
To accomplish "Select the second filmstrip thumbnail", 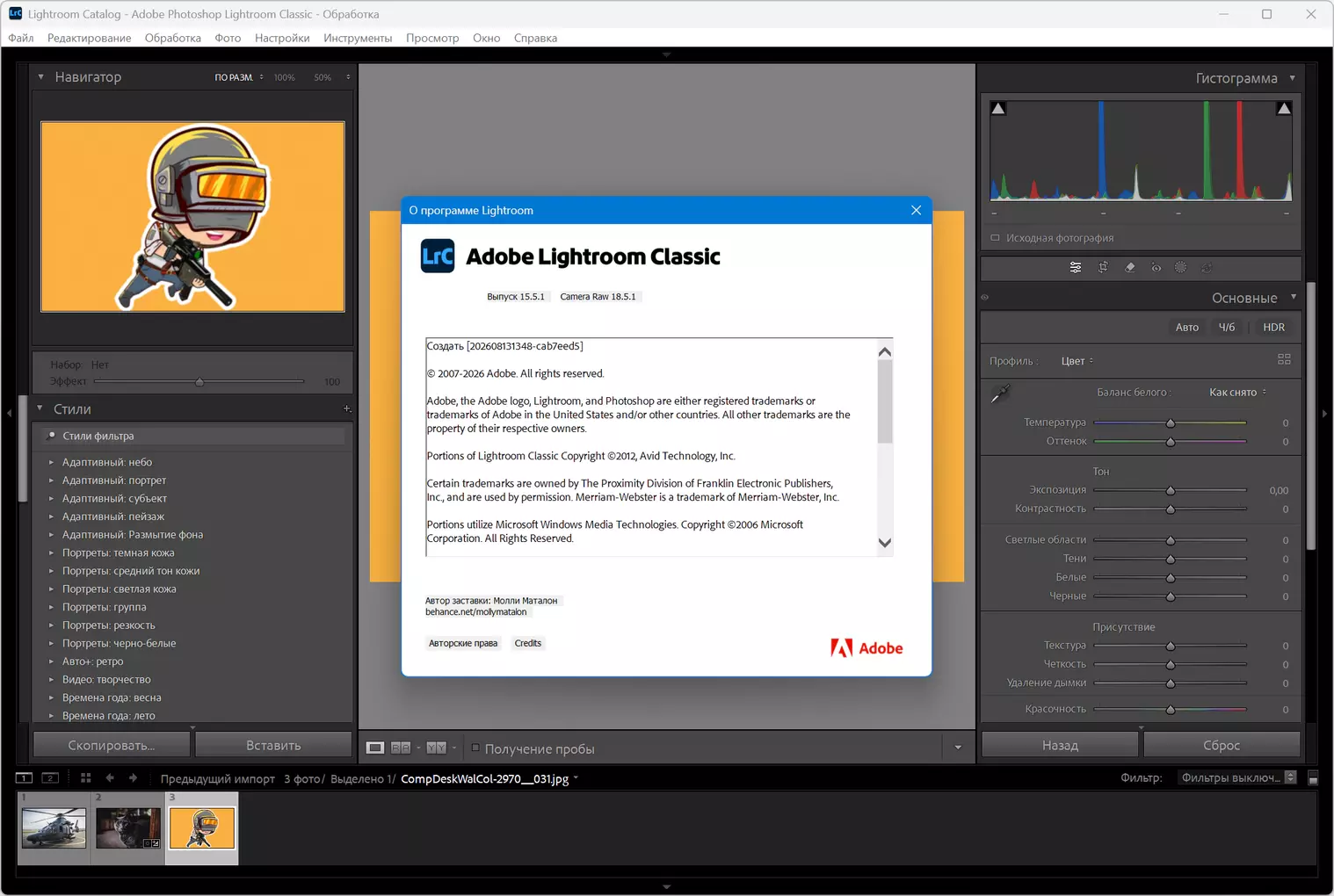I will [127, 827].
